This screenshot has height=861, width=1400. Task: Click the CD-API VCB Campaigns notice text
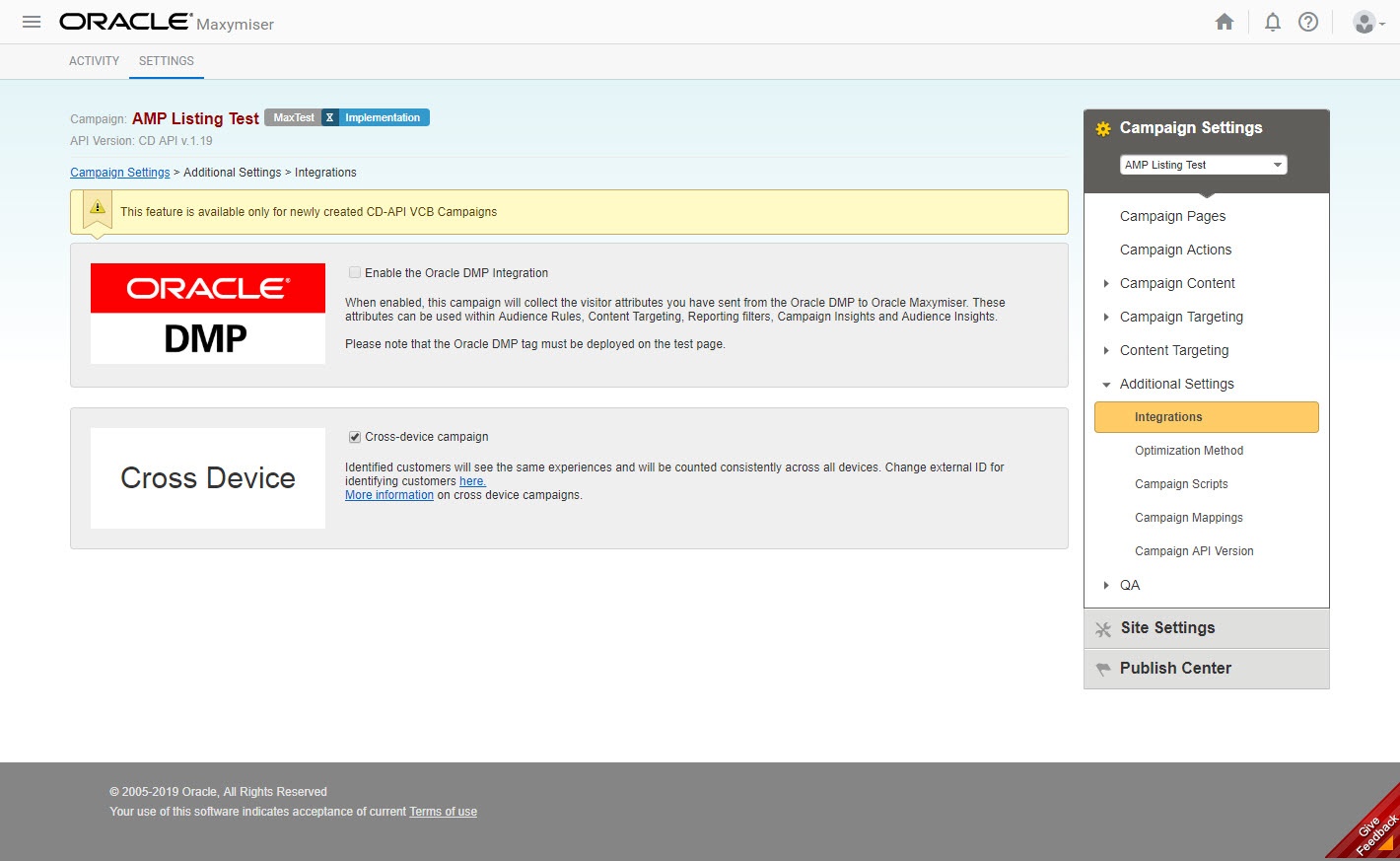pyautogui.click(x=309, y=212)
